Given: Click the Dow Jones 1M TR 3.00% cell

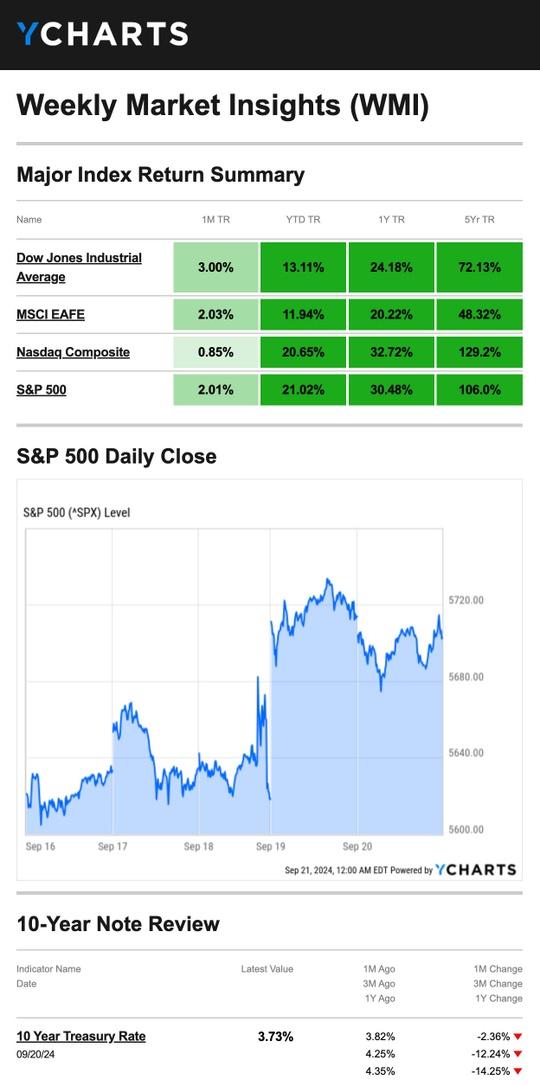Looking at the screenshot, I should [215, 267].
